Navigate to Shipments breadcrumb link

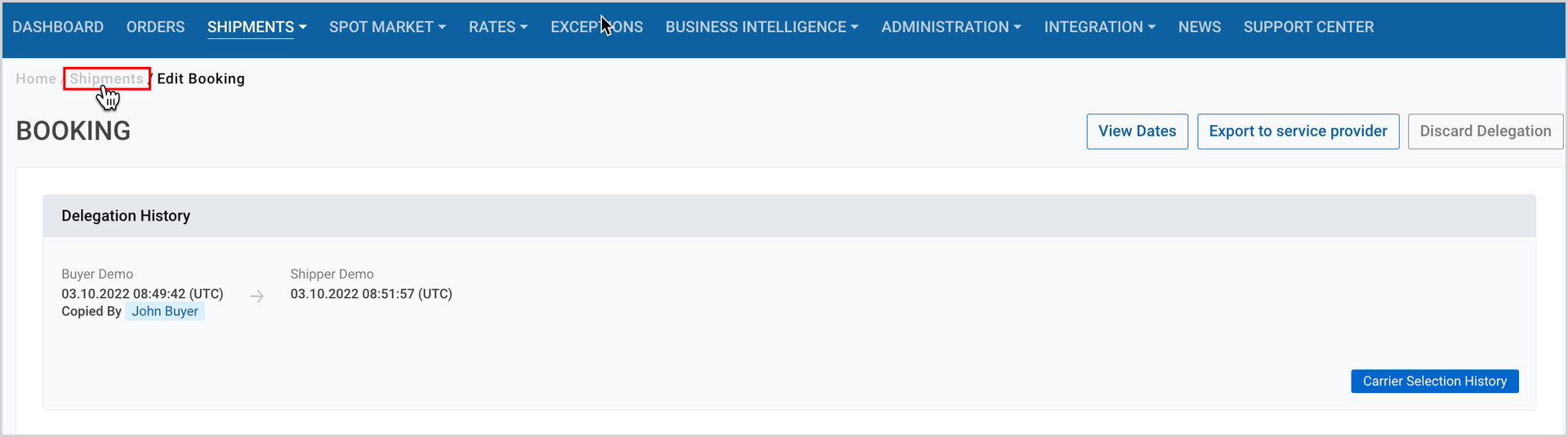(106, 78)
